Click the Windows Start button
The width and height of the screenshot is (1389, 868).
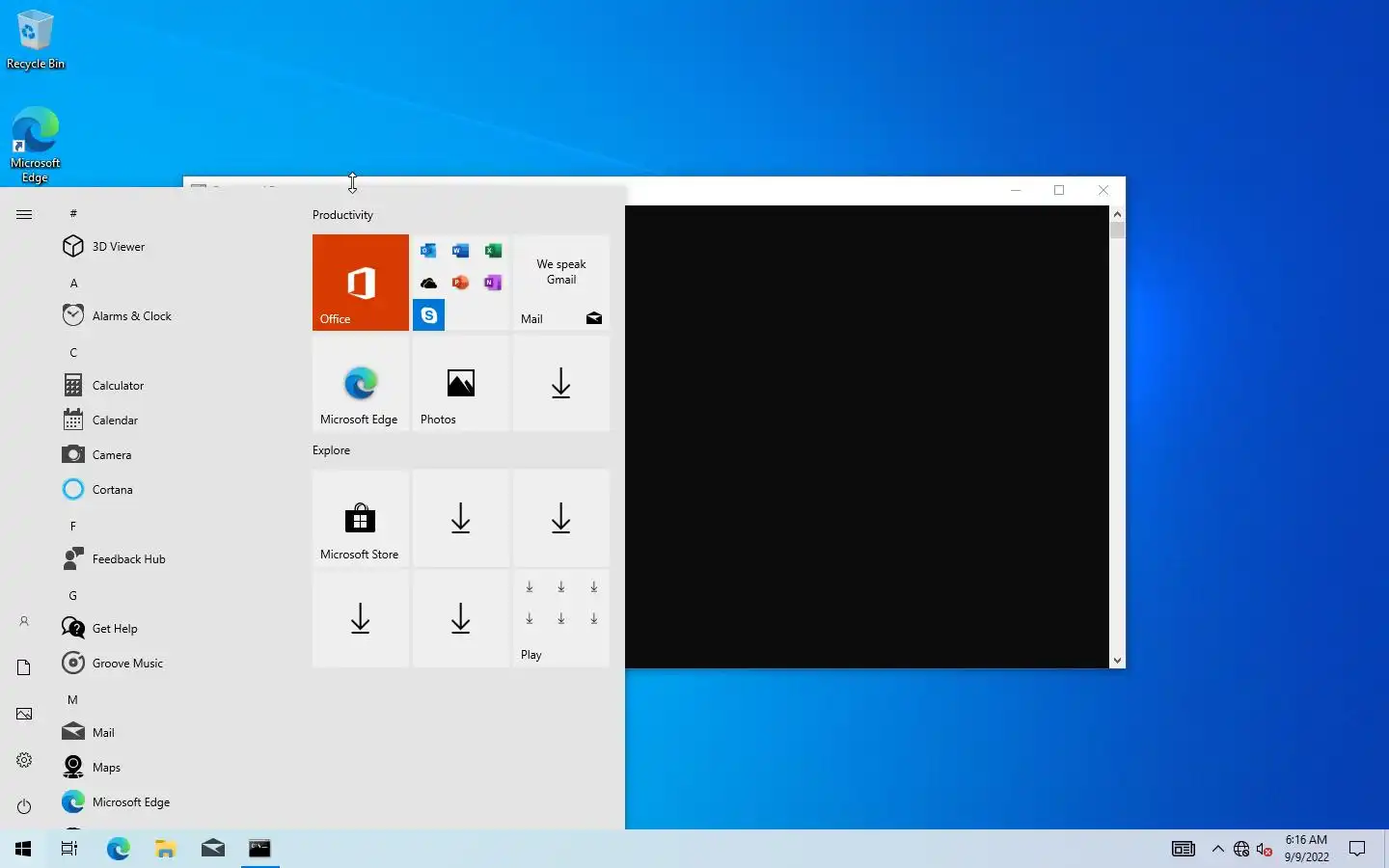coord(23,849)
